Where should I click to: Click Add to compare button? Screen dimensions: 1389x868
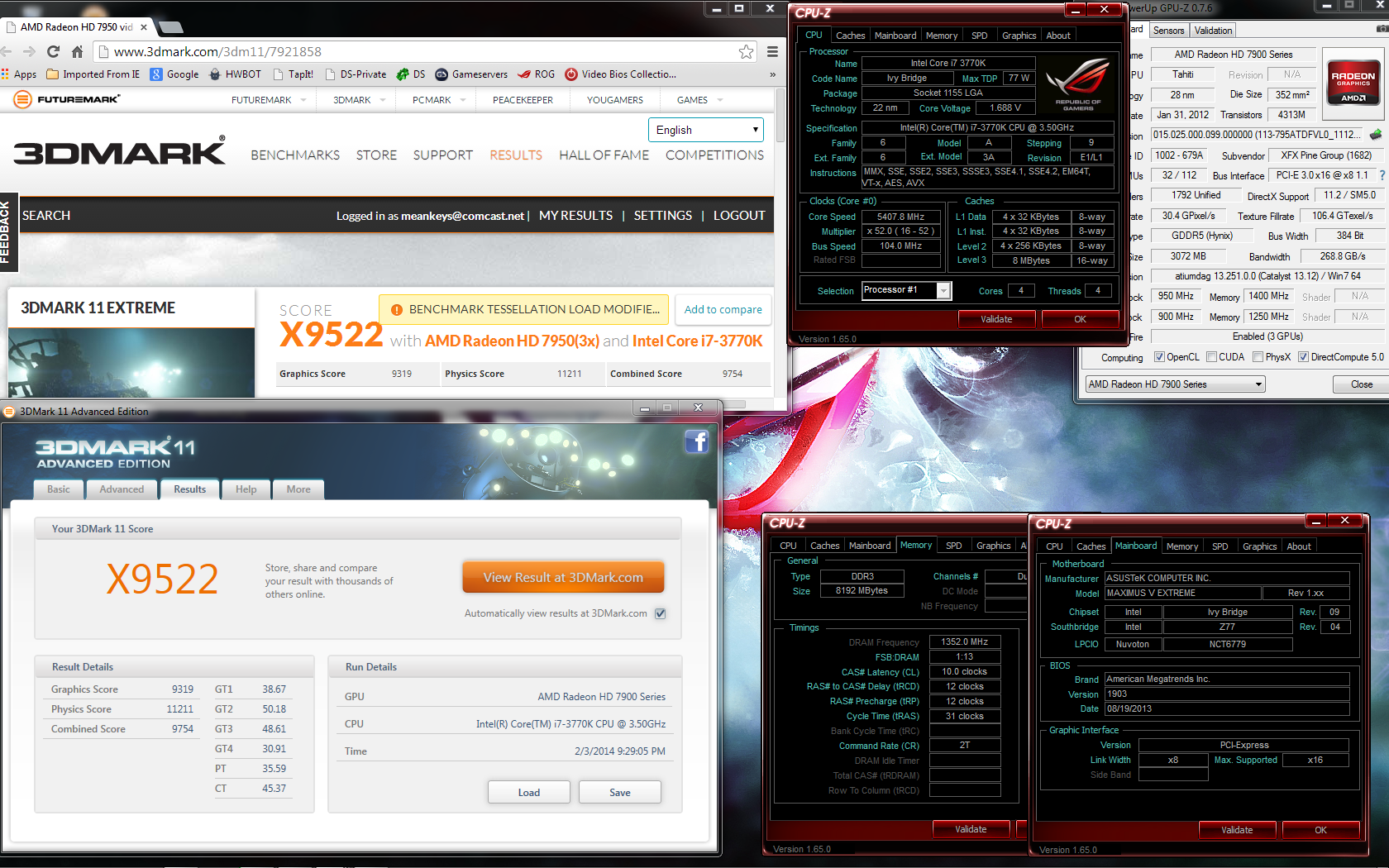click(723, 309)
